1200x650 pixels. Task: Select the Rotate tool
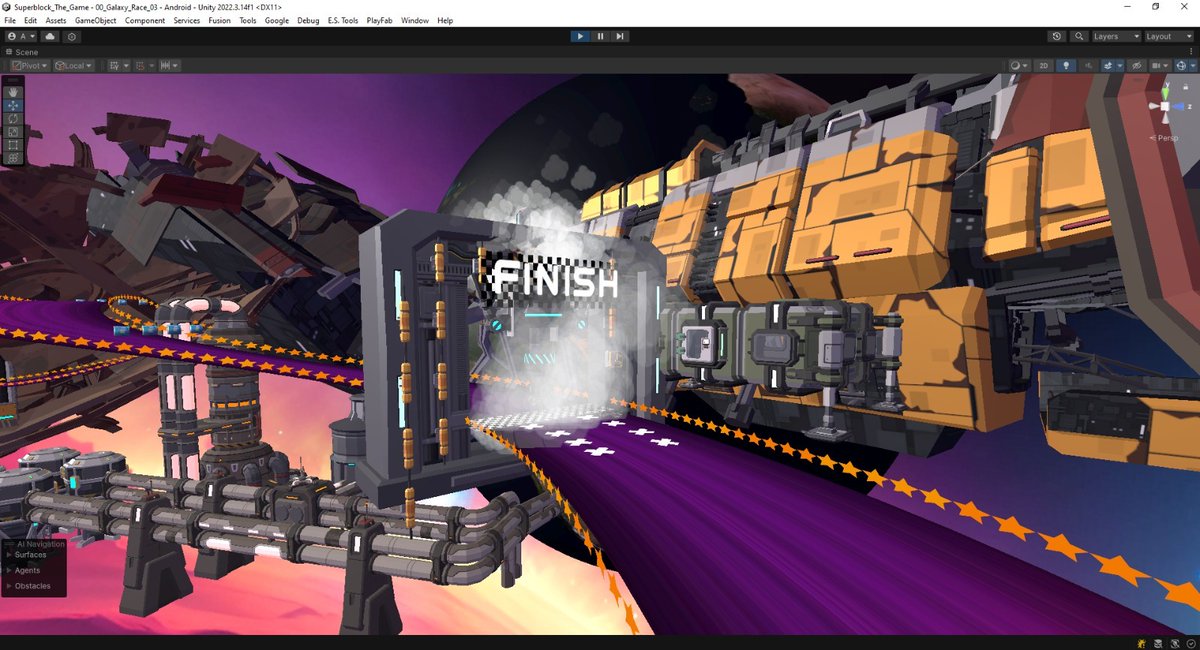(x=14, y=118)
